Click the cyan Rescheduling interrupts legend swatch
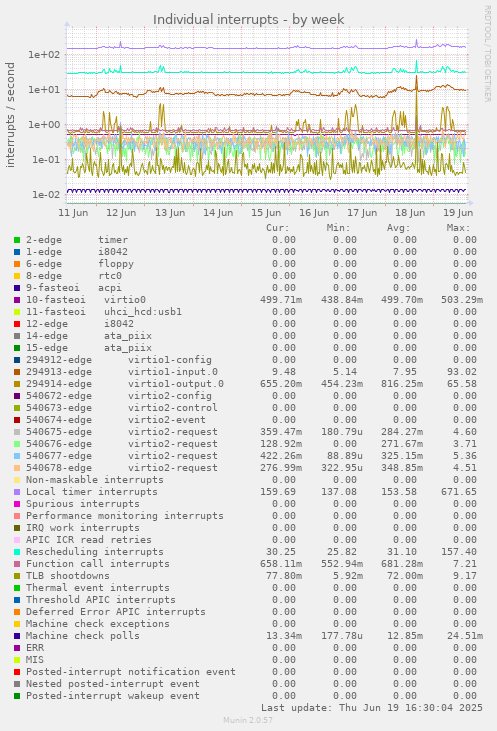The height and width of the screenshot is (731, 497). pos(17,552)
